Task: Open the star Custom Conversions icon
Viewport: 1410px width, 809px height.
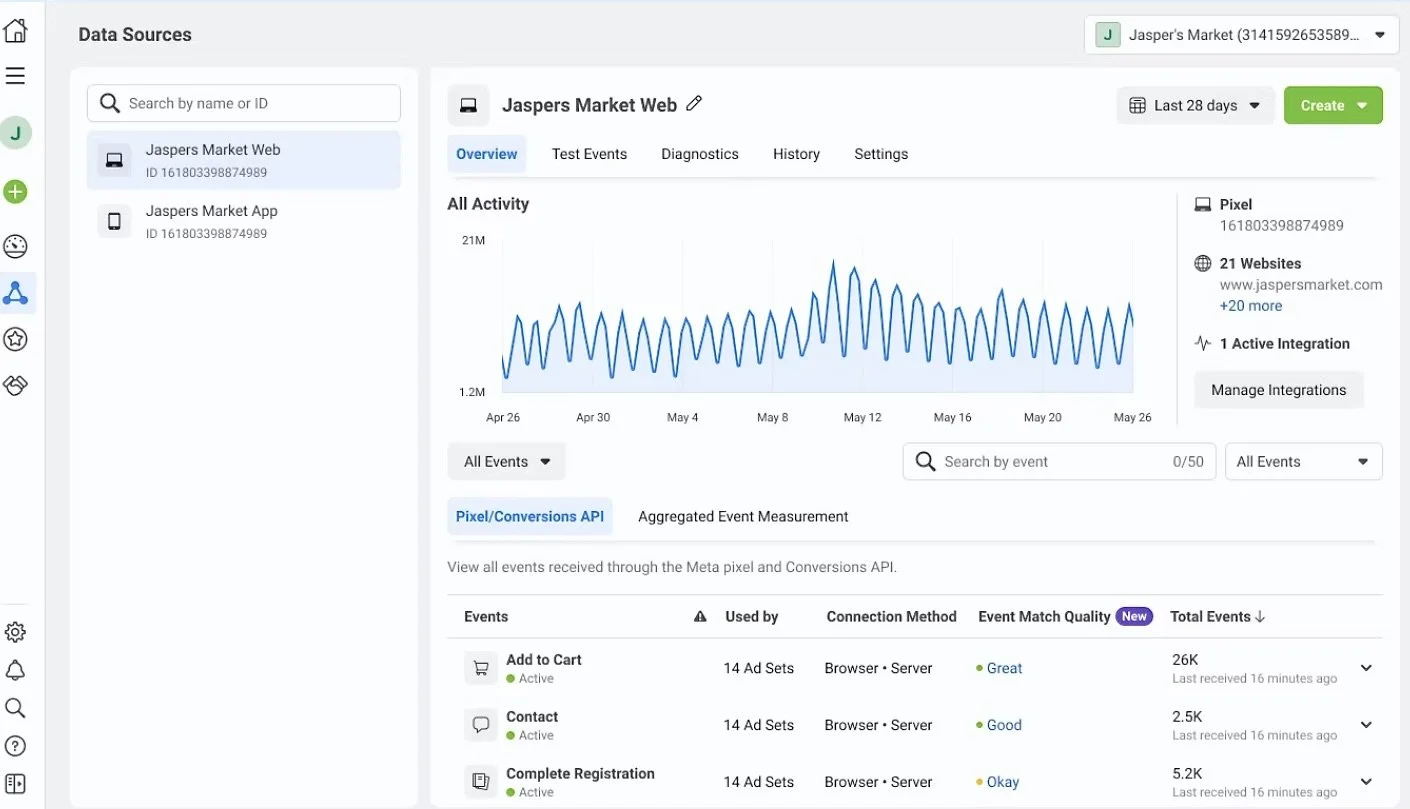Action: (x=15, y=339)
